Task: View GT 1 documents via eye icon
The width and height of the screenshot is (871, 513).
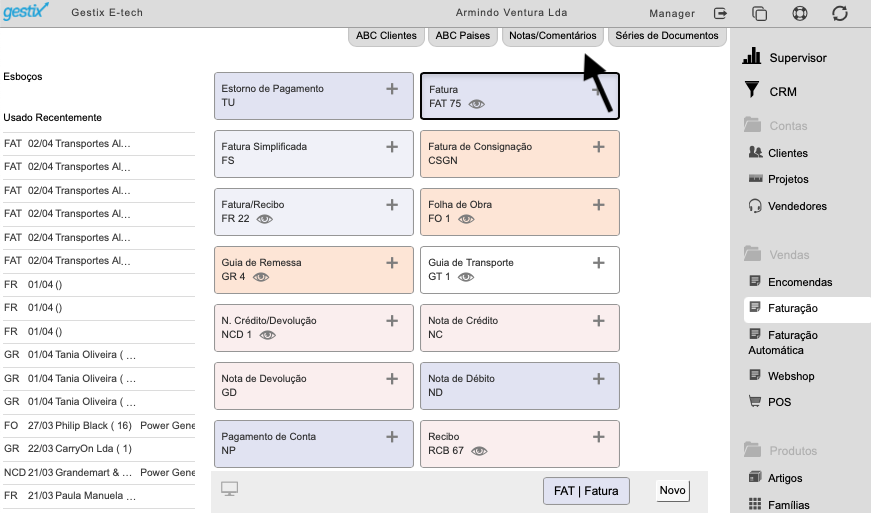Action: click(466, 276)
